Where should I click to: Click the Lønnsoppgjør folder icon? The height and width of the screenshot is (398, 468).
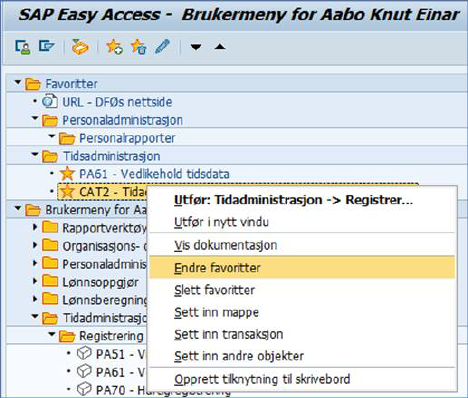point(50,281)
